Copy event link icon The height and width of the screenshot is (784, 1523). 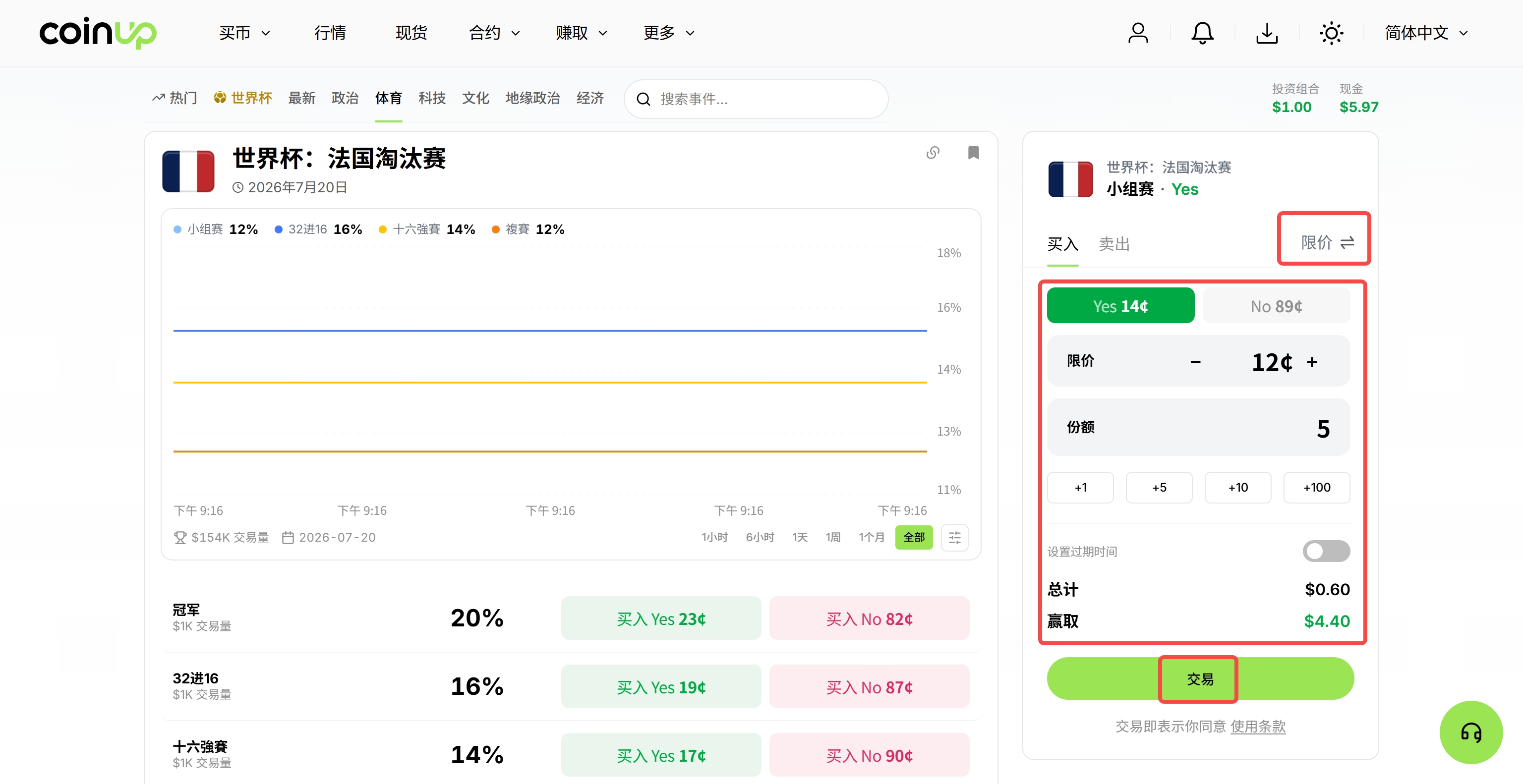click(x=933, y=153)
